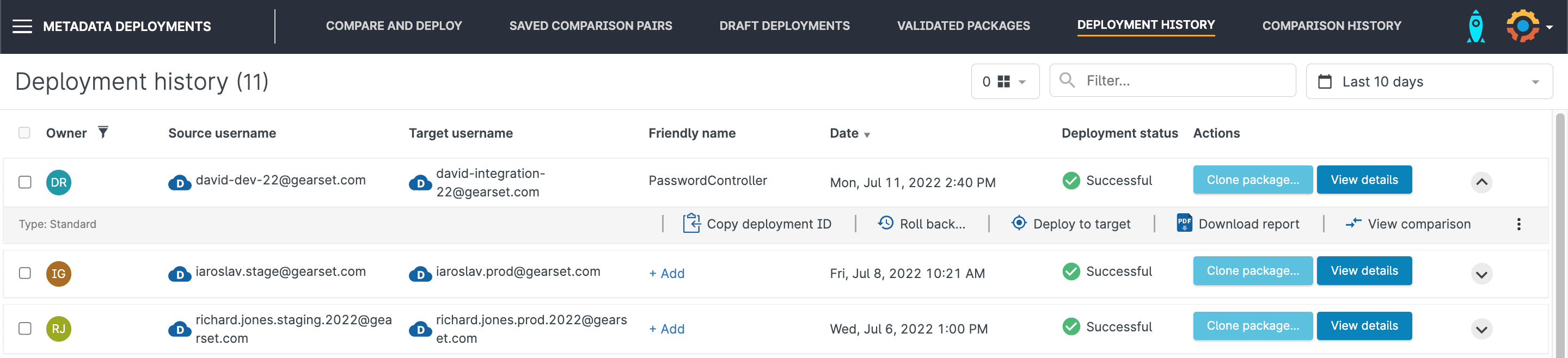Click the Download report PDF icon
This screenshot has width=1568, height=358.
click(x=1184, y=223)
